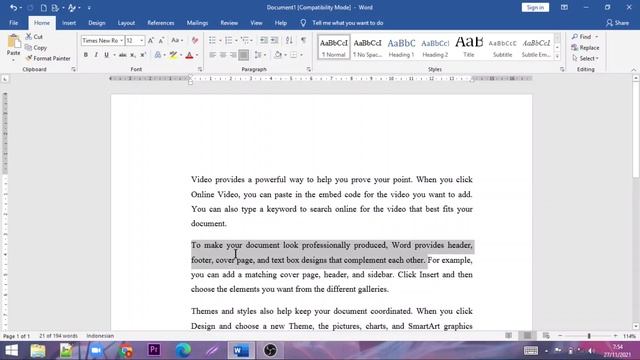Toggle subscript formatting

click(x=132, y=55)
